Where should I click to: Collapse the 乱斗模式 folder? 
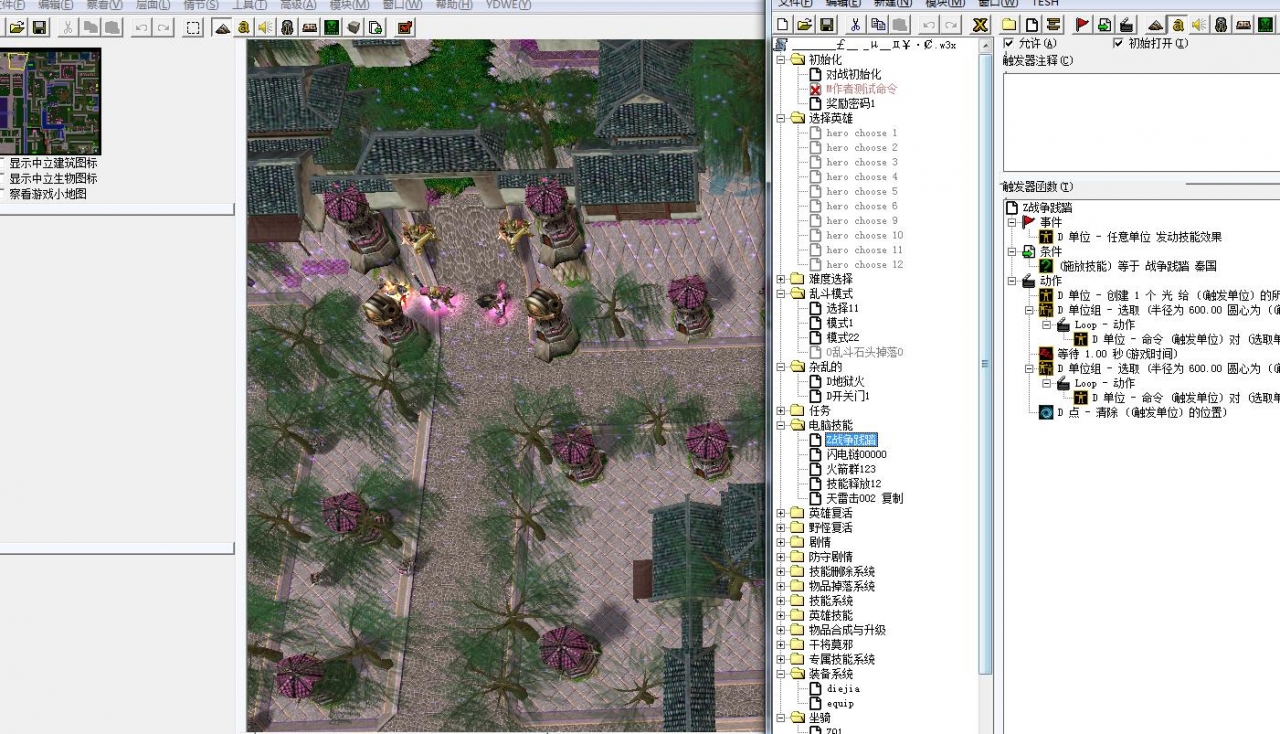coord(782,294)
